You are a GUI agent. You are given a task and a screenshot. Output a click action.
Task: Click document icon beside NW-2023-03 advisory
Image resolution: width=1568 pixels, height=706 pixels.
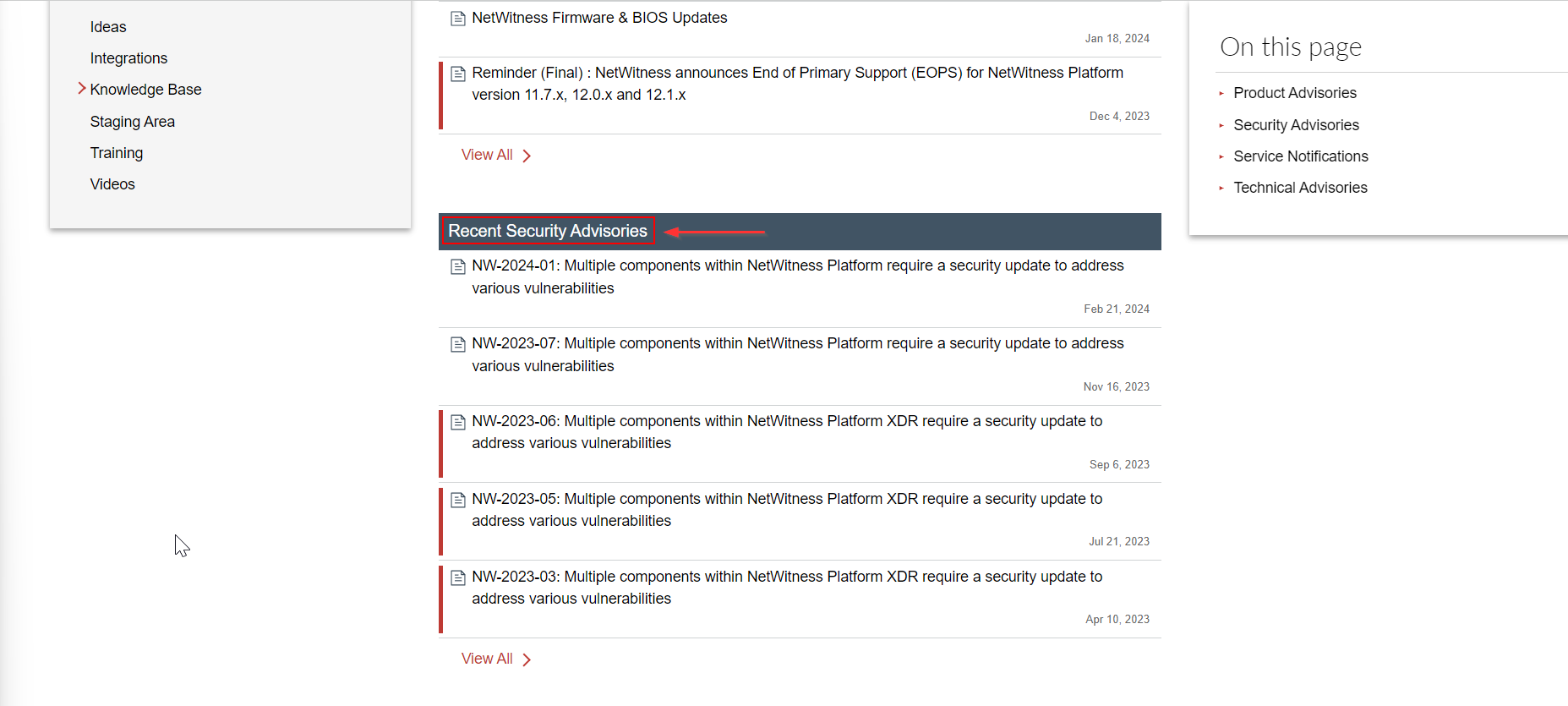click(458, 577)
